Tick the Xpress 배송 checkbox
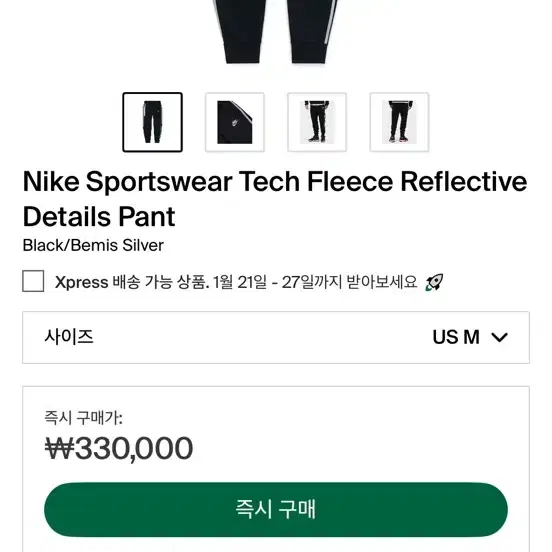This screenshot has width=552, height=552. [33, 281]
